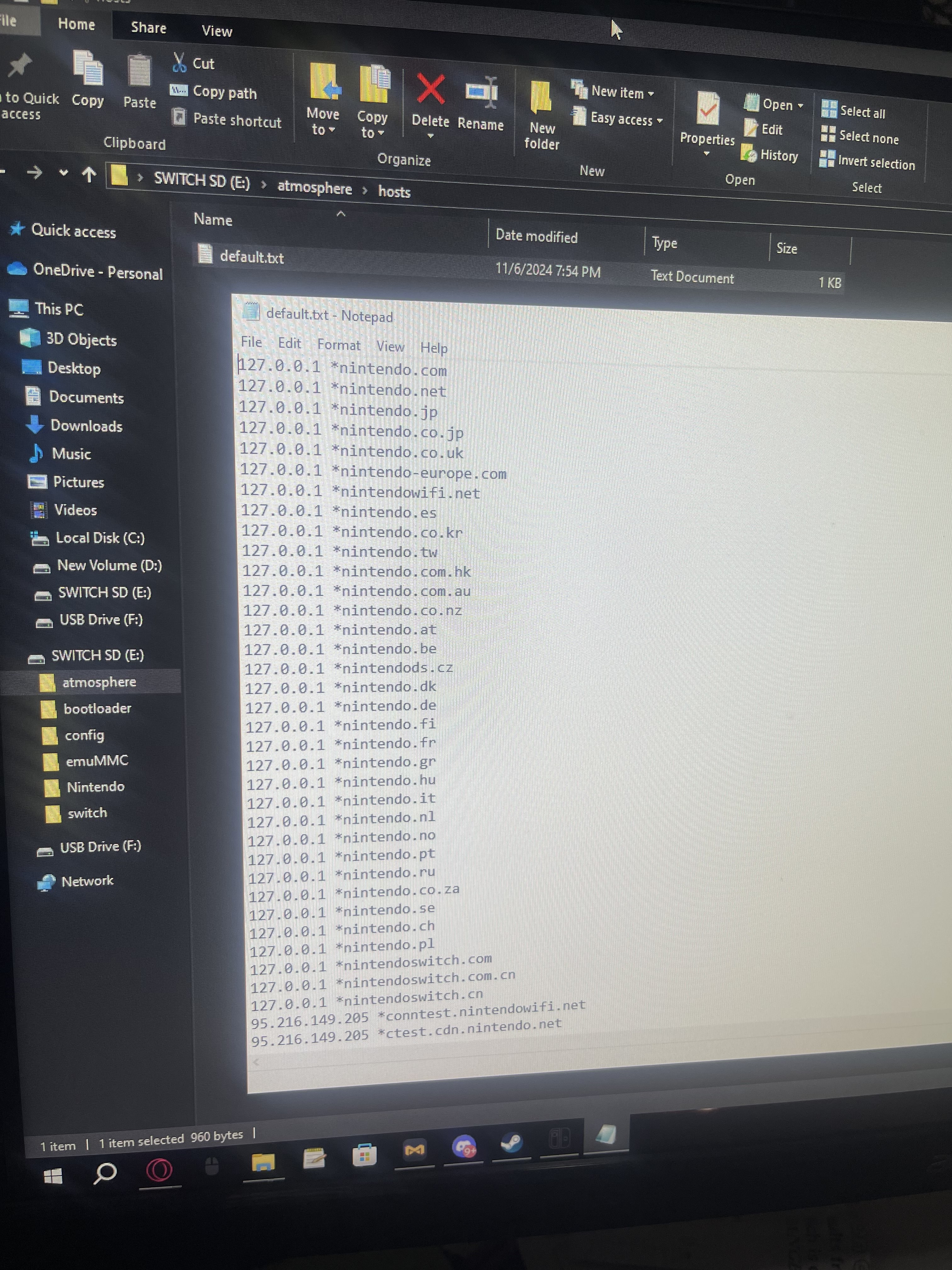Switch to the View ribbon tab
Image resolution: width=952 pixels, height=1270 pixels.
(217, 31)
